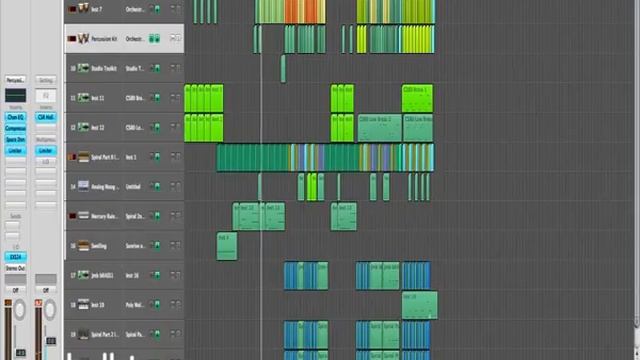
Task: Click the Spiral Part 2 track icon
Action: click(83, 334)
